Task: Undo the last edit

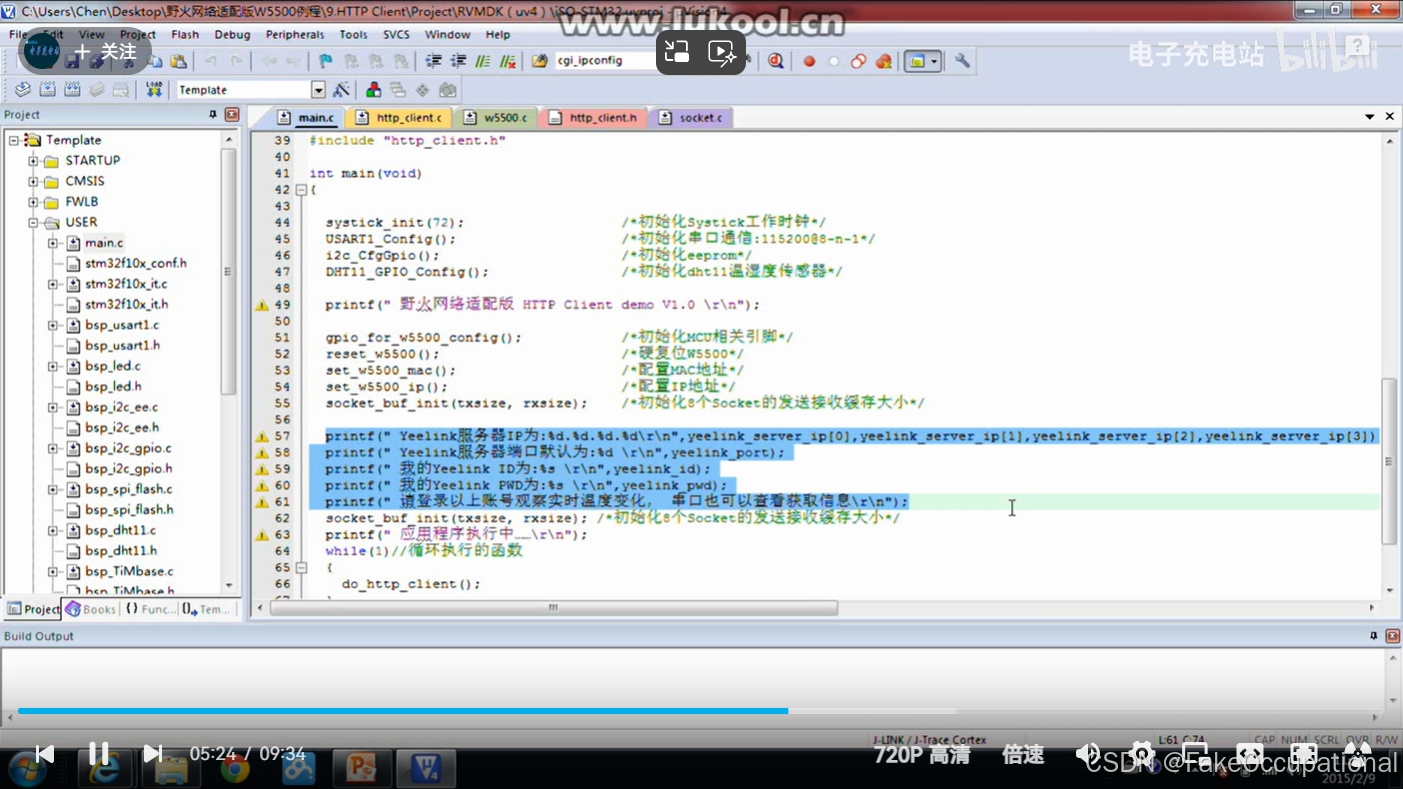Action: point(212,61)
